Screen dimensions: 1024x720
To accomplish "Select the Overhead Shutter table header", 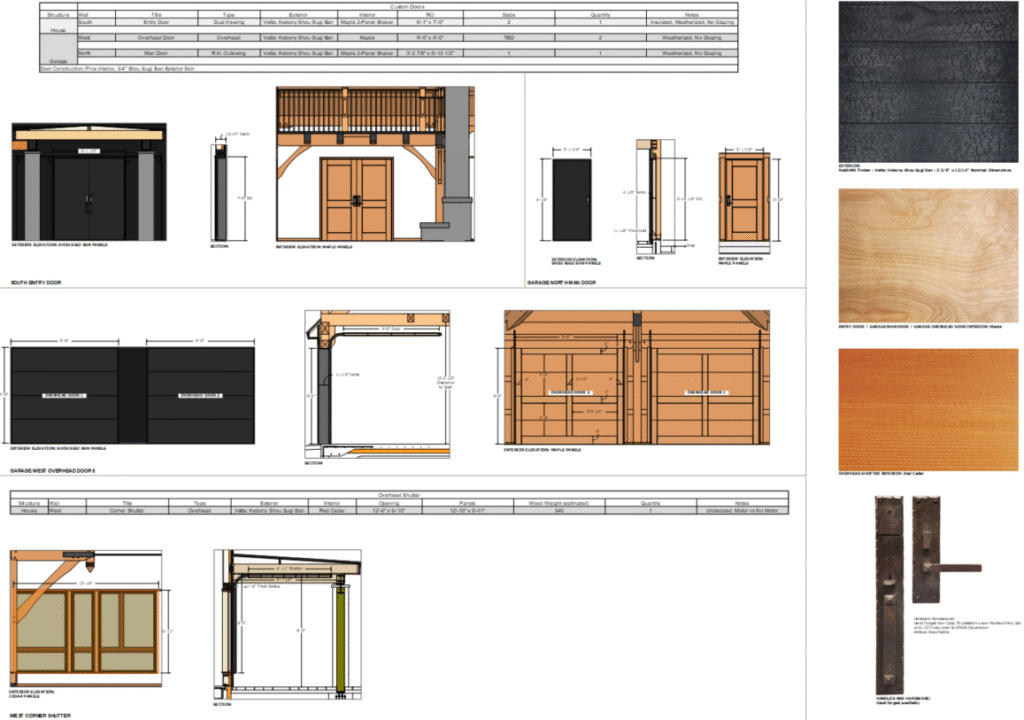I will [x=400, y=494].
